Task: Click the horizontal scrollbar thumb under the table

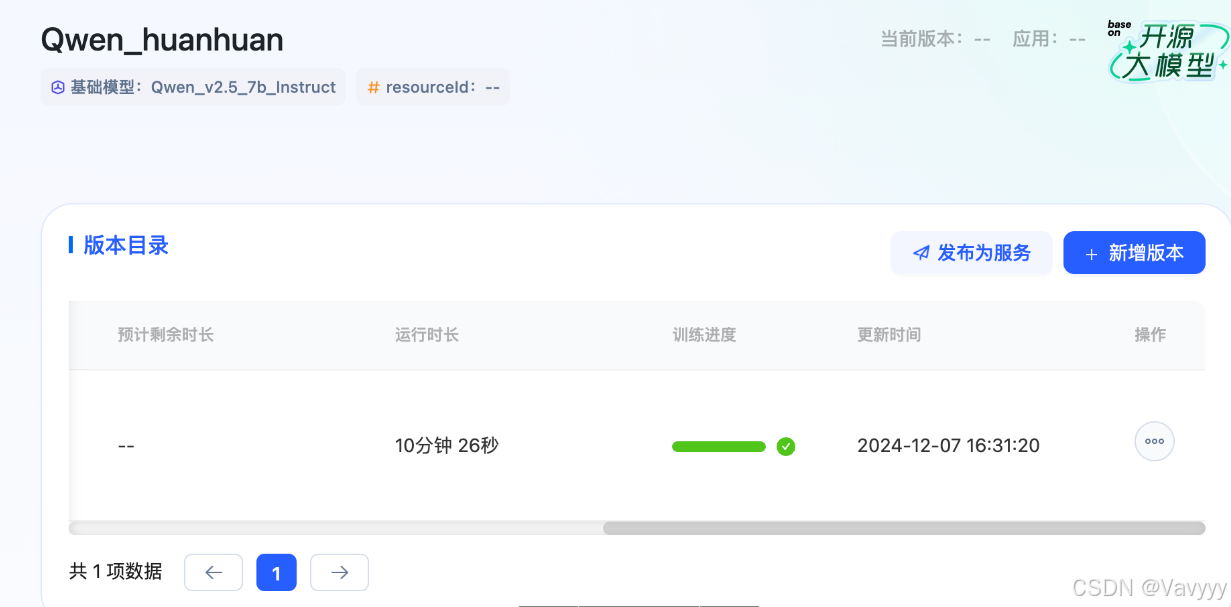Action: pyautogui.click(x=904, y=528)
